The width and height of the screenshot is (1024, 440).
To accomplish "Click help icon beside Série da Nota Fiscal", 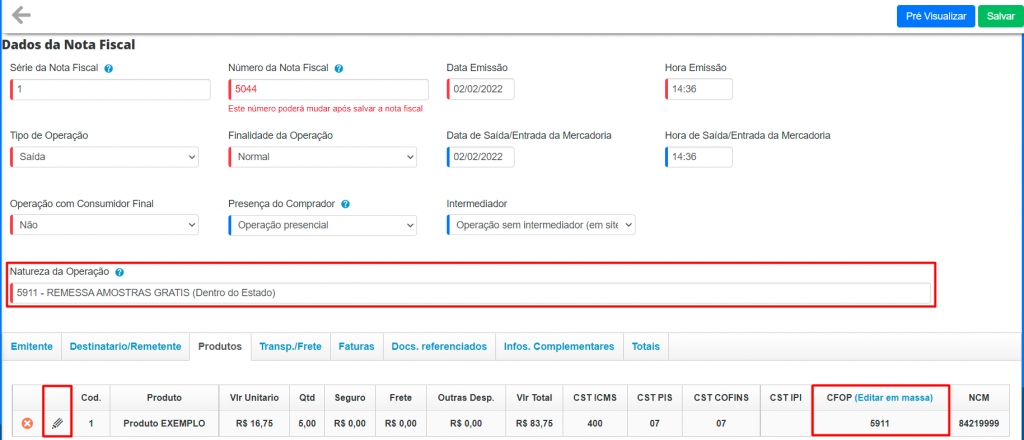I will click(108, 68).
